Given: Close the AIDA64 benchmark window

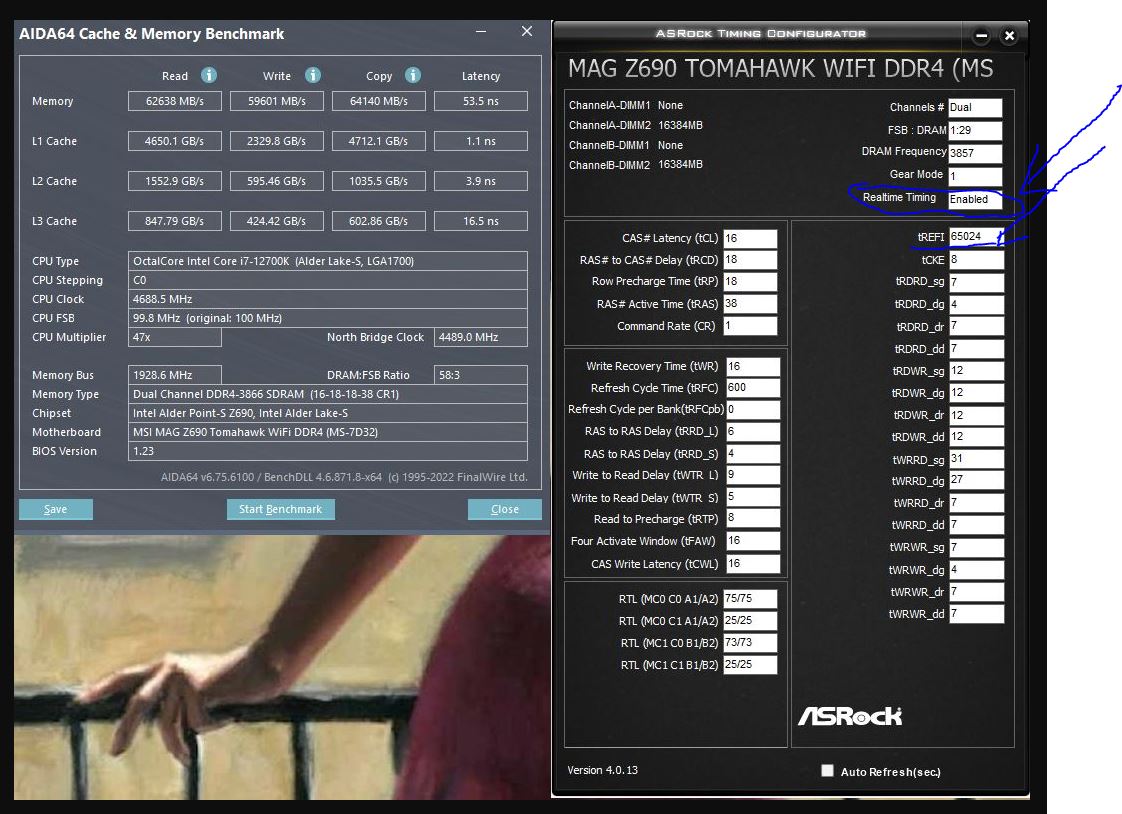Looking at the screenshot, I should pyautogui.click(x=527, y=31).
